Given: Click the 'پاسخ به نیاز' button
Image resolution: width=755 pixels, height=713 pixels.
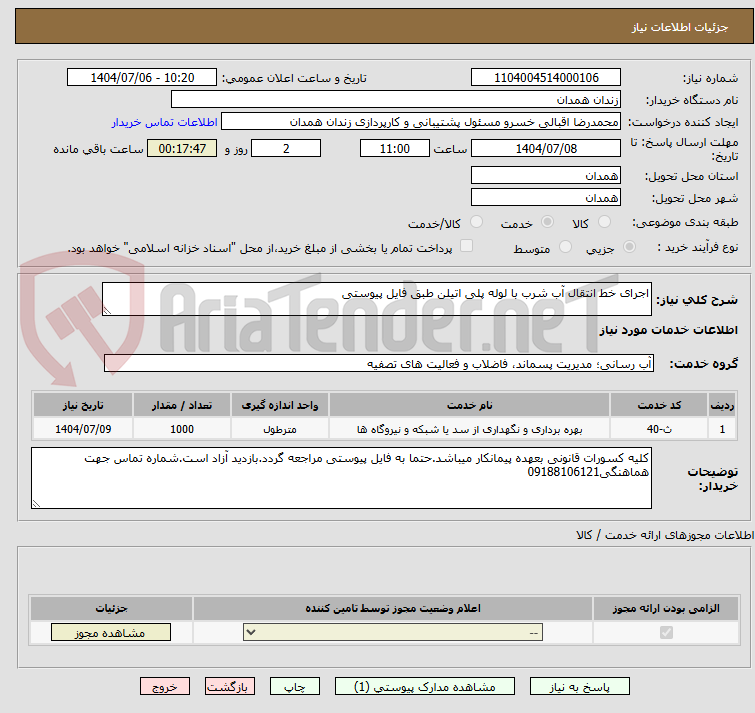Looking at the screenshot, I should coord(580,687).
